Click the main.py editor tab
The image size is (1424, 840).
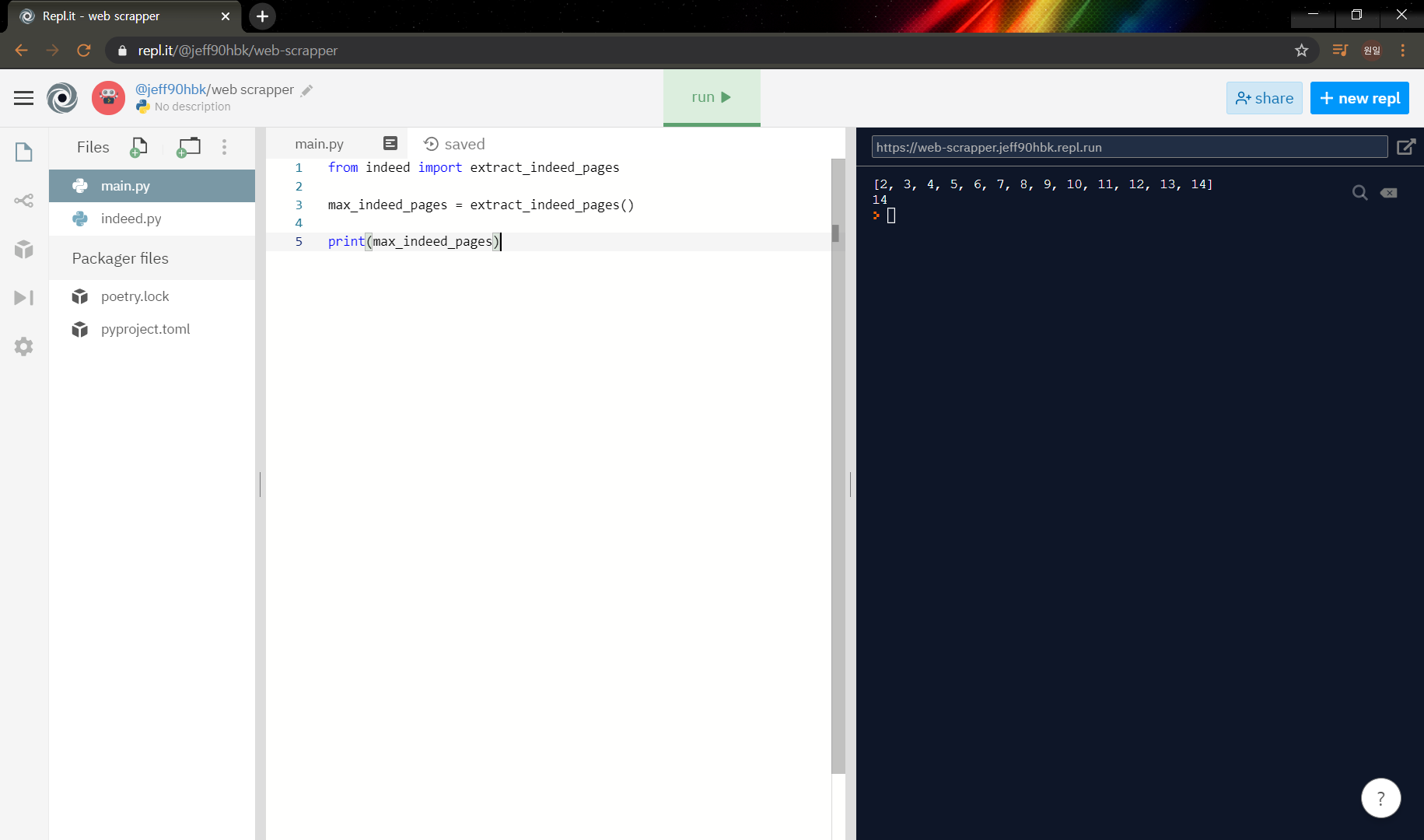click(x=319, y=144)
